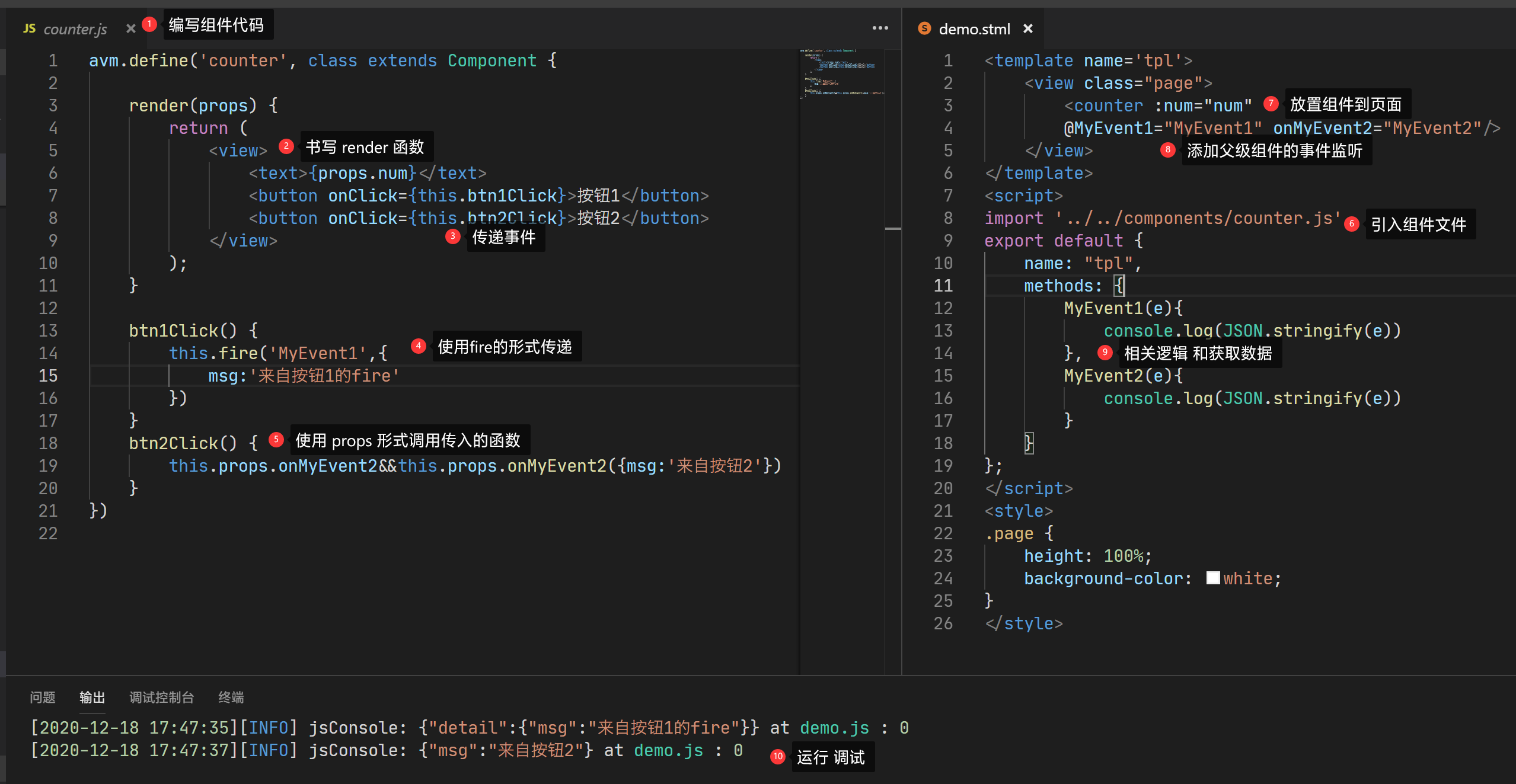The height and width of the screenshot is (784, 1516).
Task: Open demo.js link in first log line
Action: [x=834, y=728]
